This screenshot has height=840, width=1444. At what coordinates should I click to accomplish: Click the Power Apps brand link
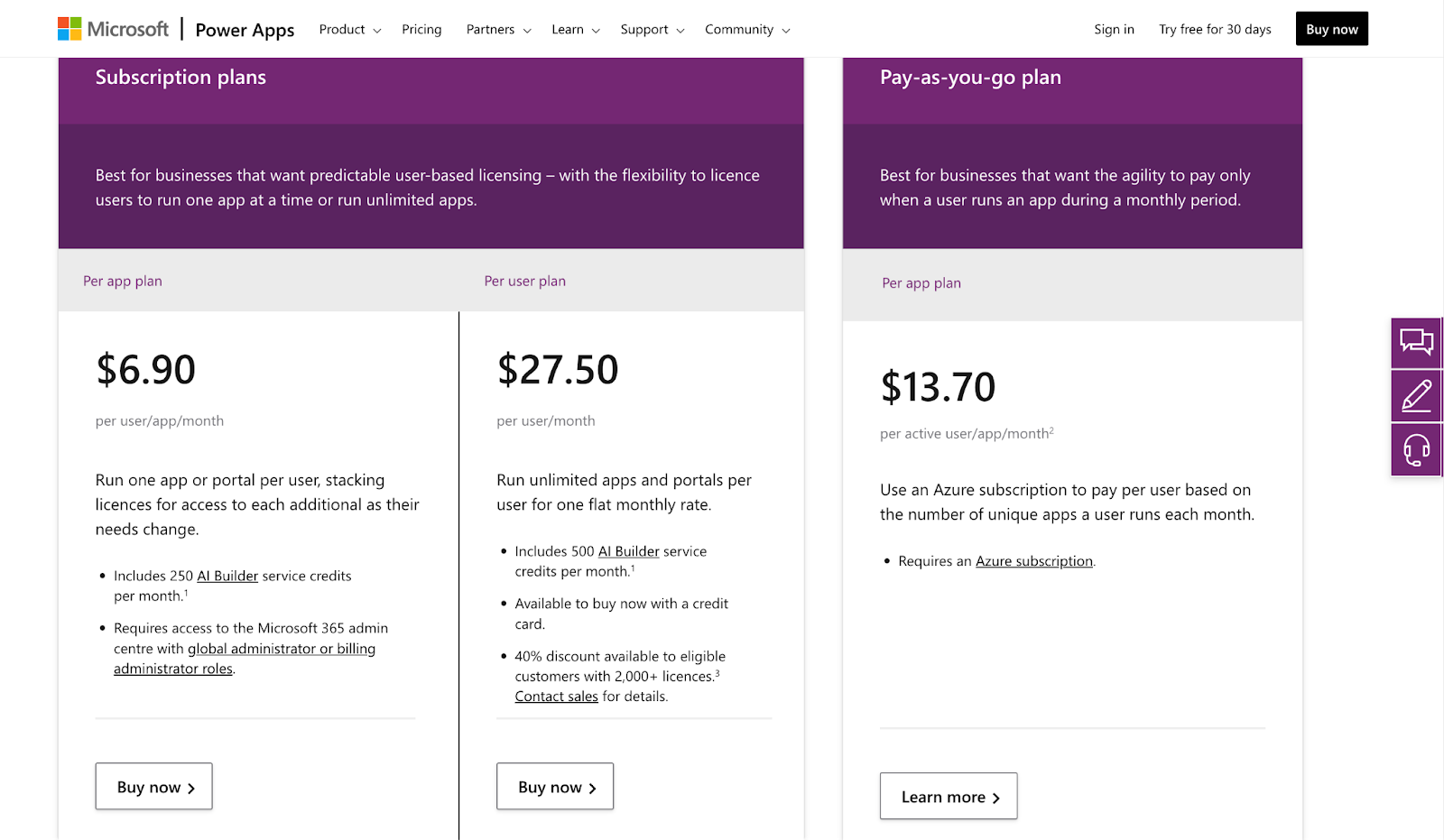point(245,30)
